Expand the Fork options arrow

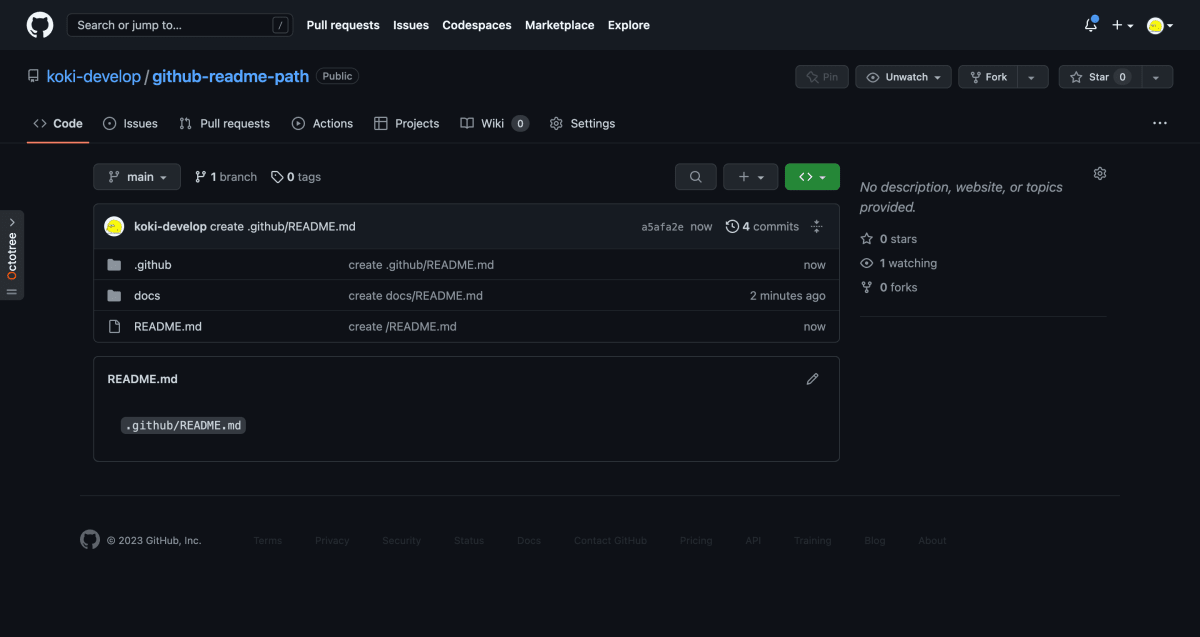pyautogui.click(x=1033, y=77)
